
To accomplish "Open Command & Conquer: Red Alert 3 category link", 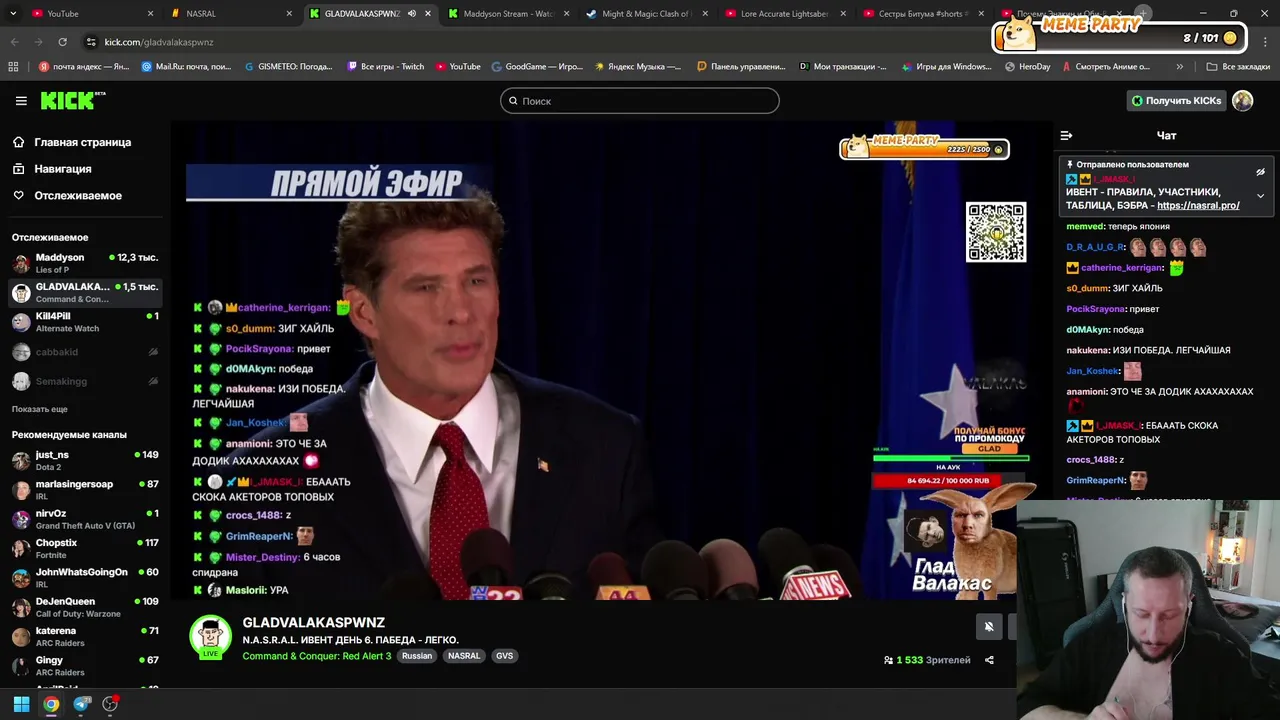I will pos(316,656).
